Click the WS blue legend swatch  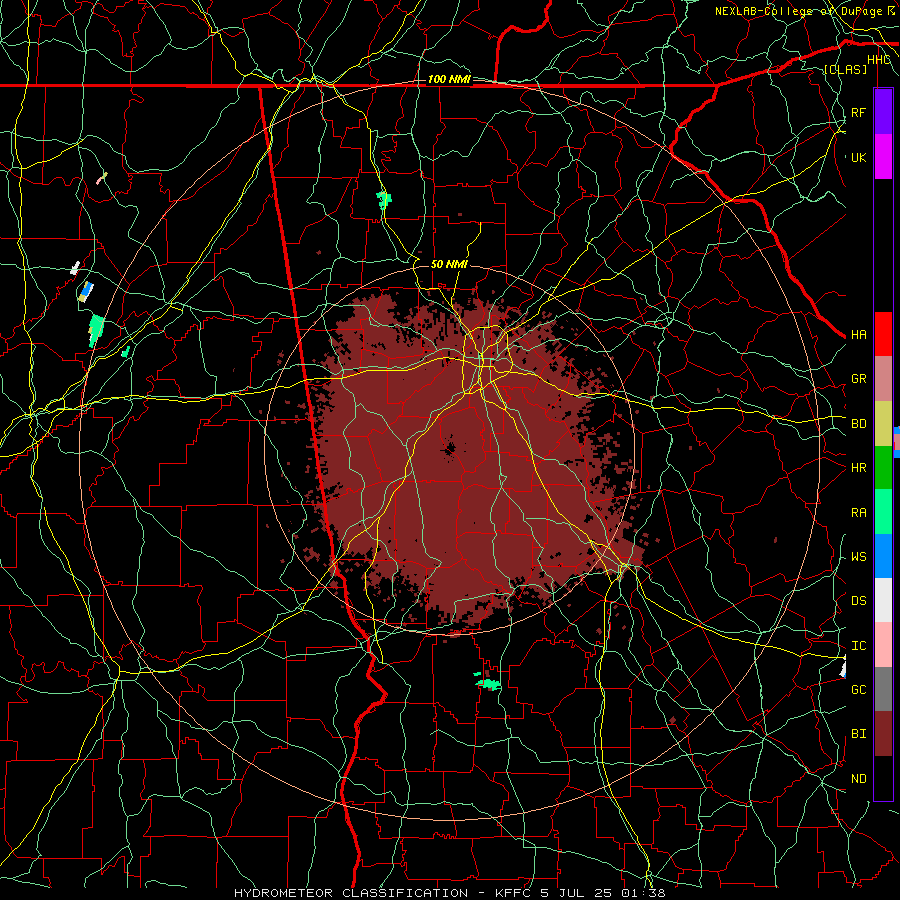883,556
